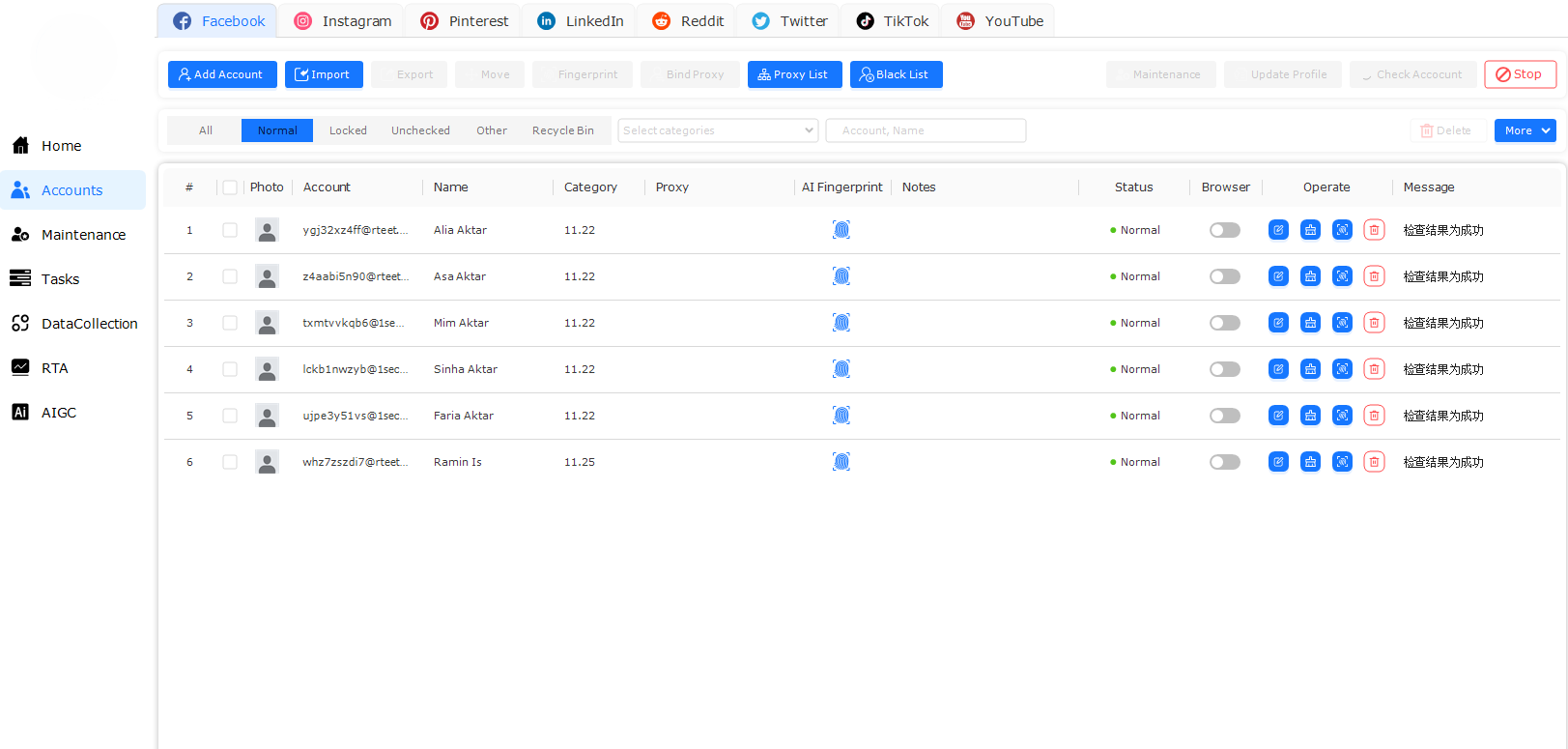1568x749 pixels.
Task: Switch to the Twitter tab
Action: tap(789, 21)
